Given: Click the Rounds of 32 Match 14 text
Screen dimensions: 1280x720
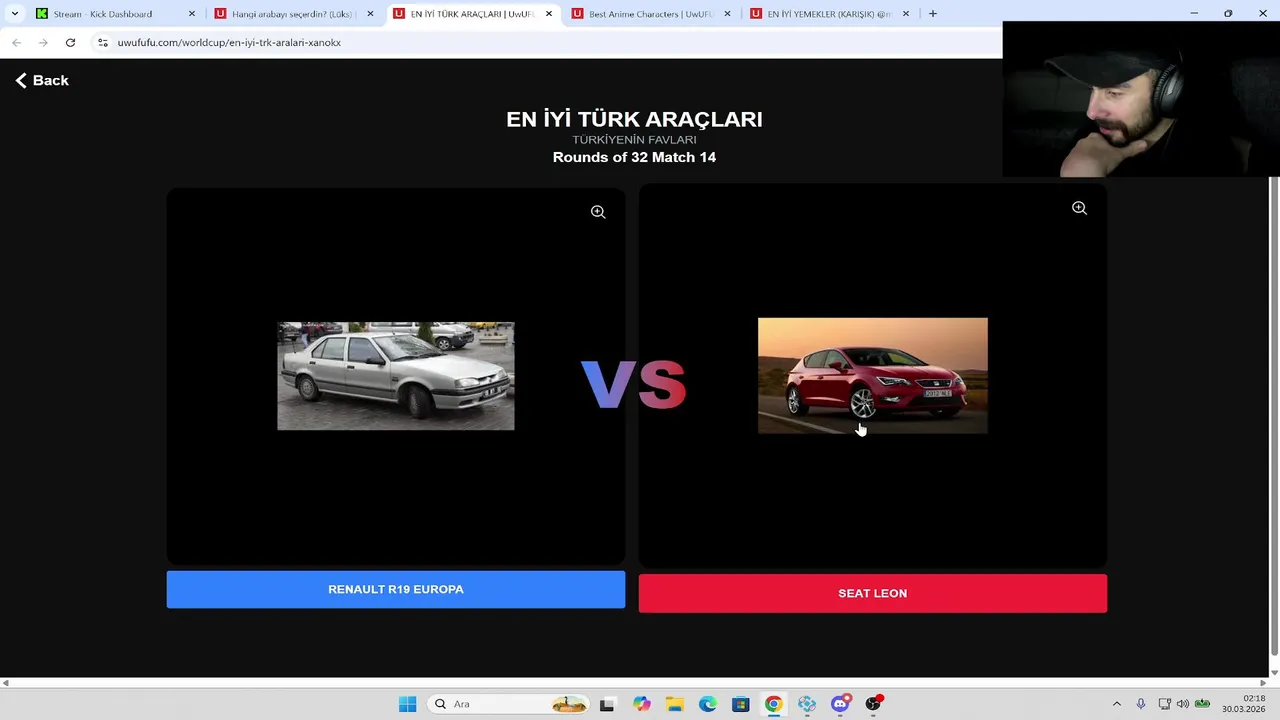Looking at the screenshot, I should pos(634,157).
